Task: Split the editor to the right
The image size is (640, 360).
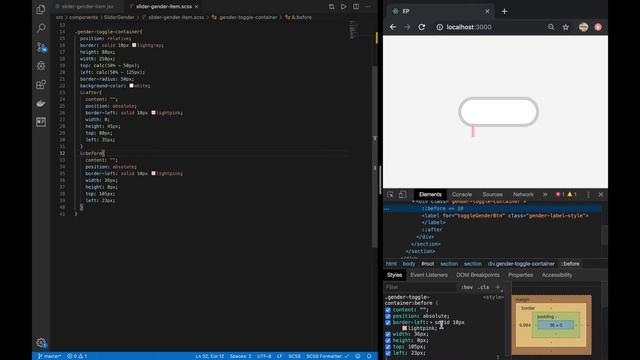Action: tap(356, 7)
